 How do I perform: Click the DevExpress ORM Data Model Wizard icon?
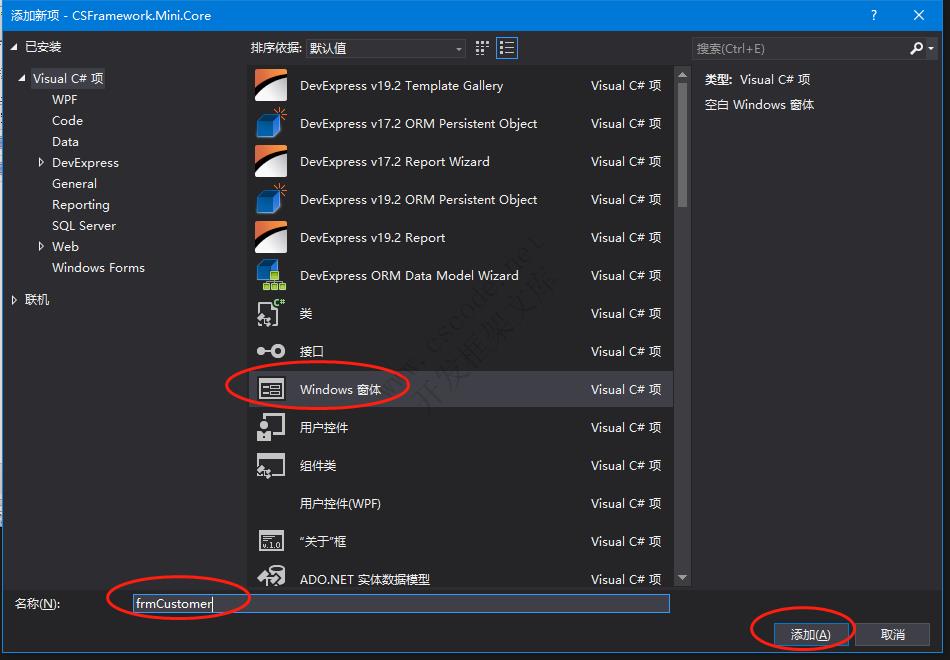[272, 275]
